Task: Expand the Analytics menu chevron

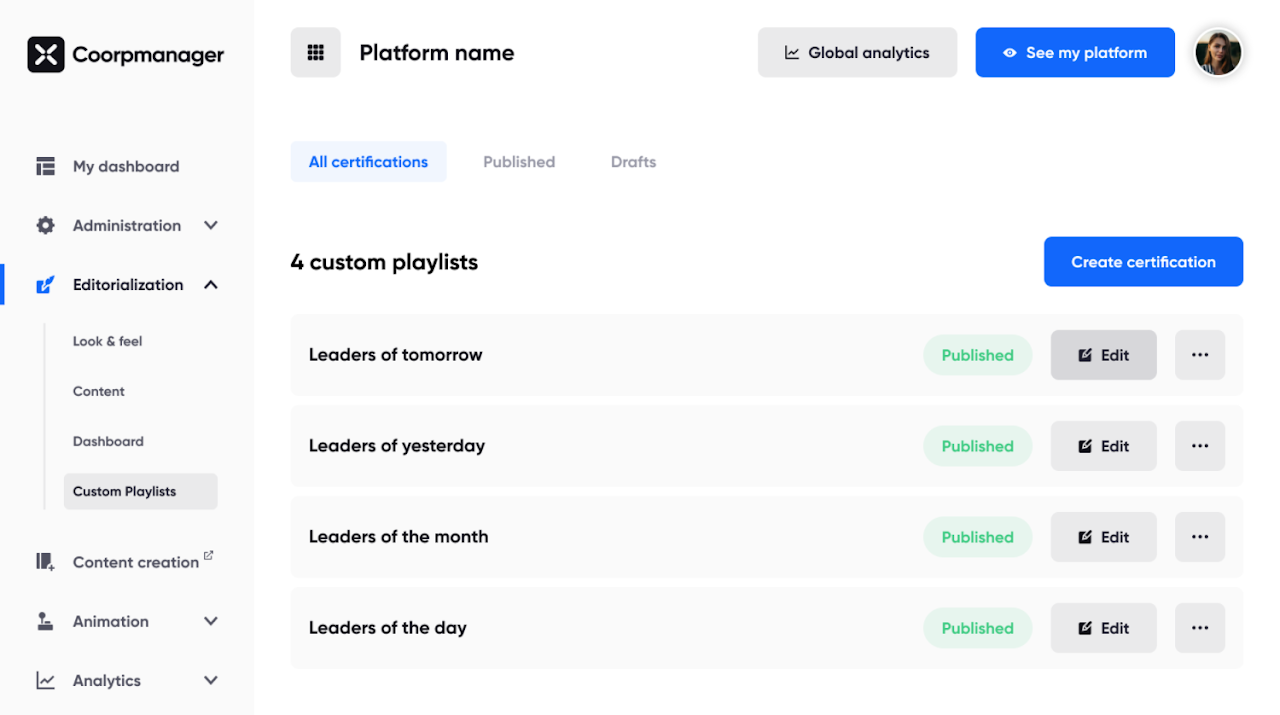Action: point(211,681)
